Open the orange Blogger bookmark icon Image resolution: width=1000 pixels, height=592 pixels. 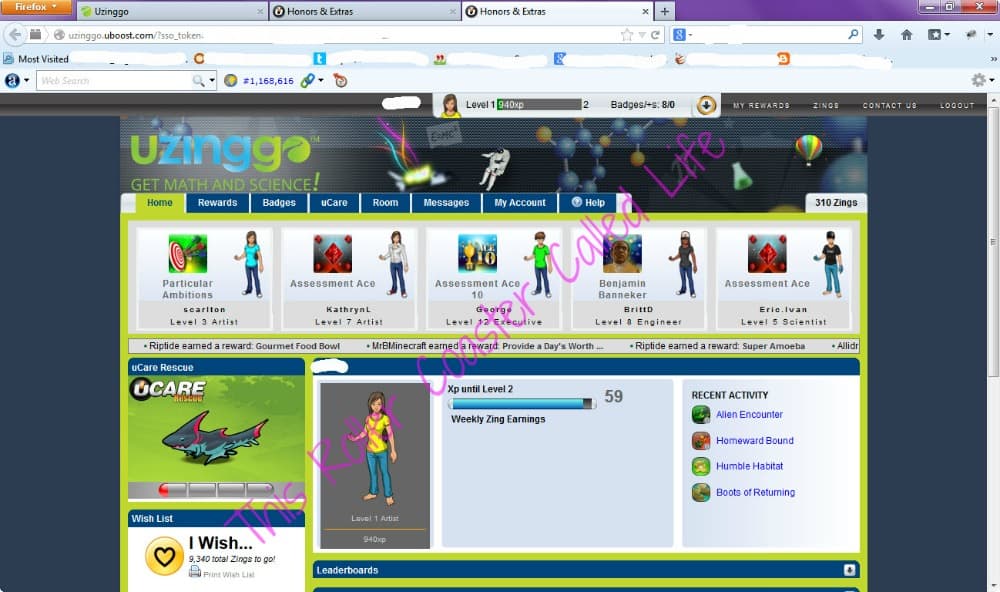783,59
